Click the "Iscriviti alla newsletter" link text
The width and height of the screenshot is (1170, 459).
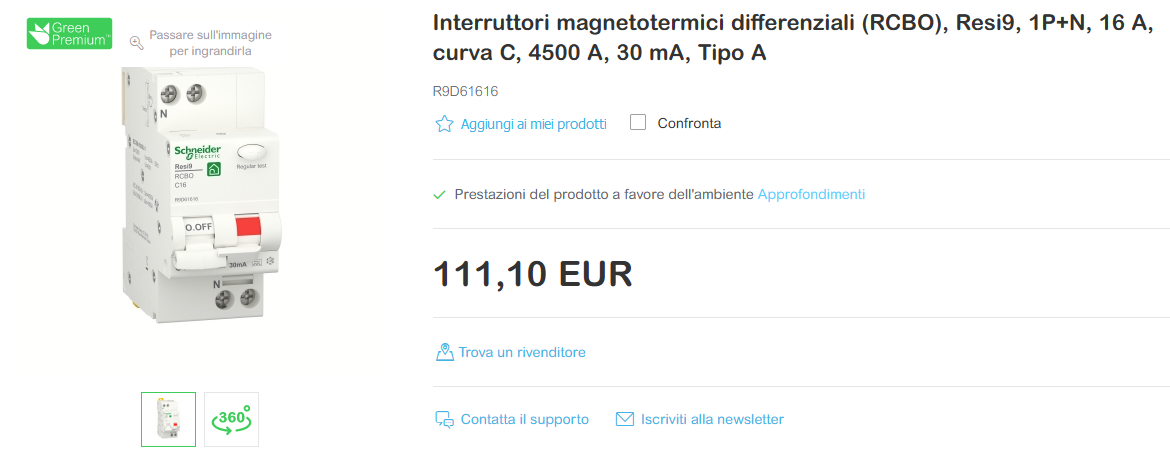[712, 419]
